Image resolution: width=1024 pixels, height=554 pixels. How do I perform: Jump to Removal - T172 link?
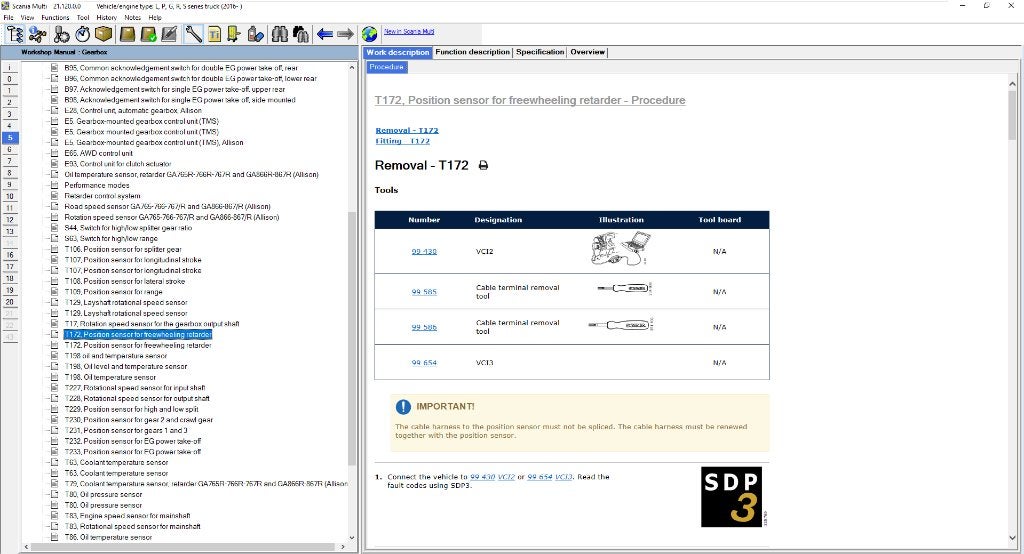click(x=407, y=131)
